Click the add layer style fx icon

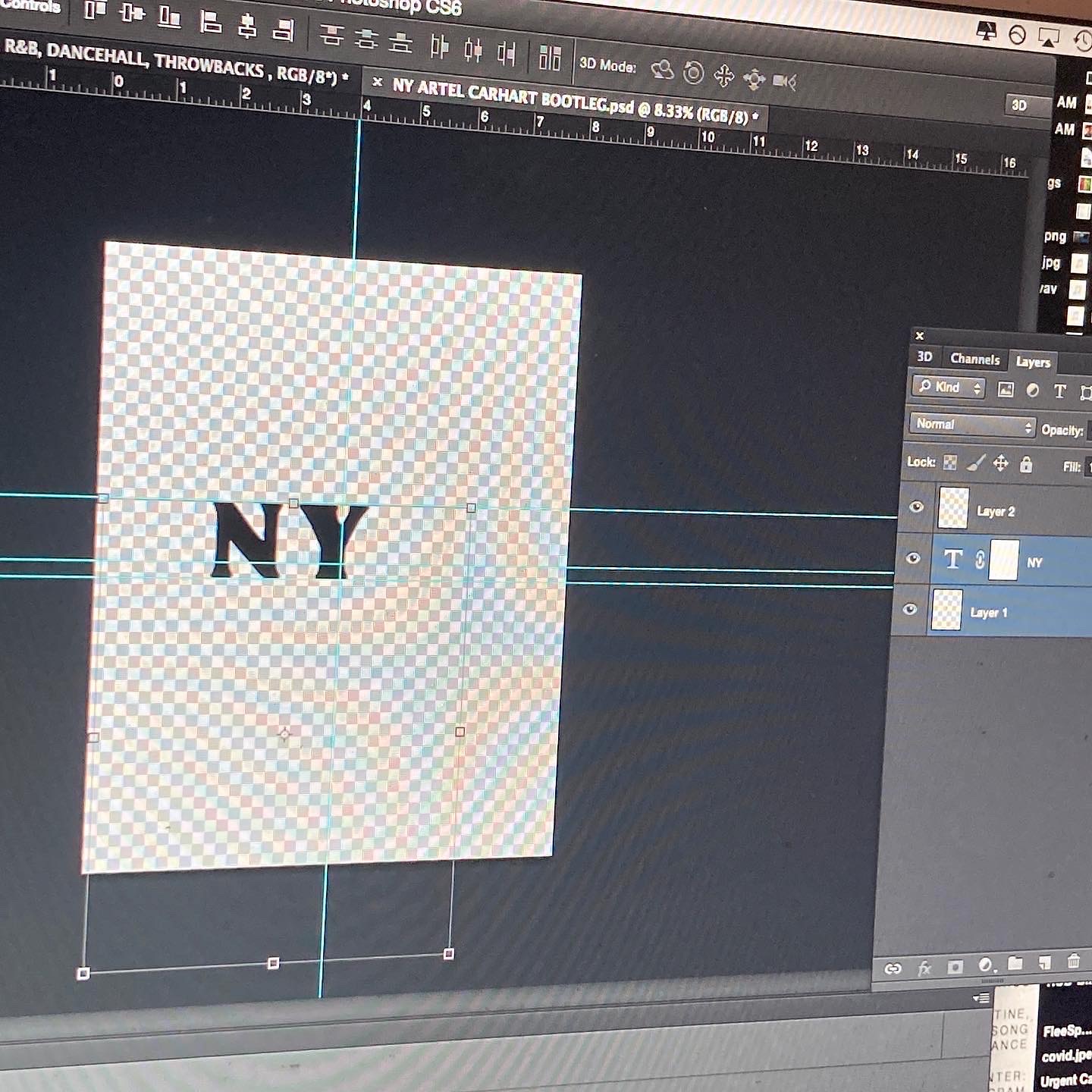[924, 968]
